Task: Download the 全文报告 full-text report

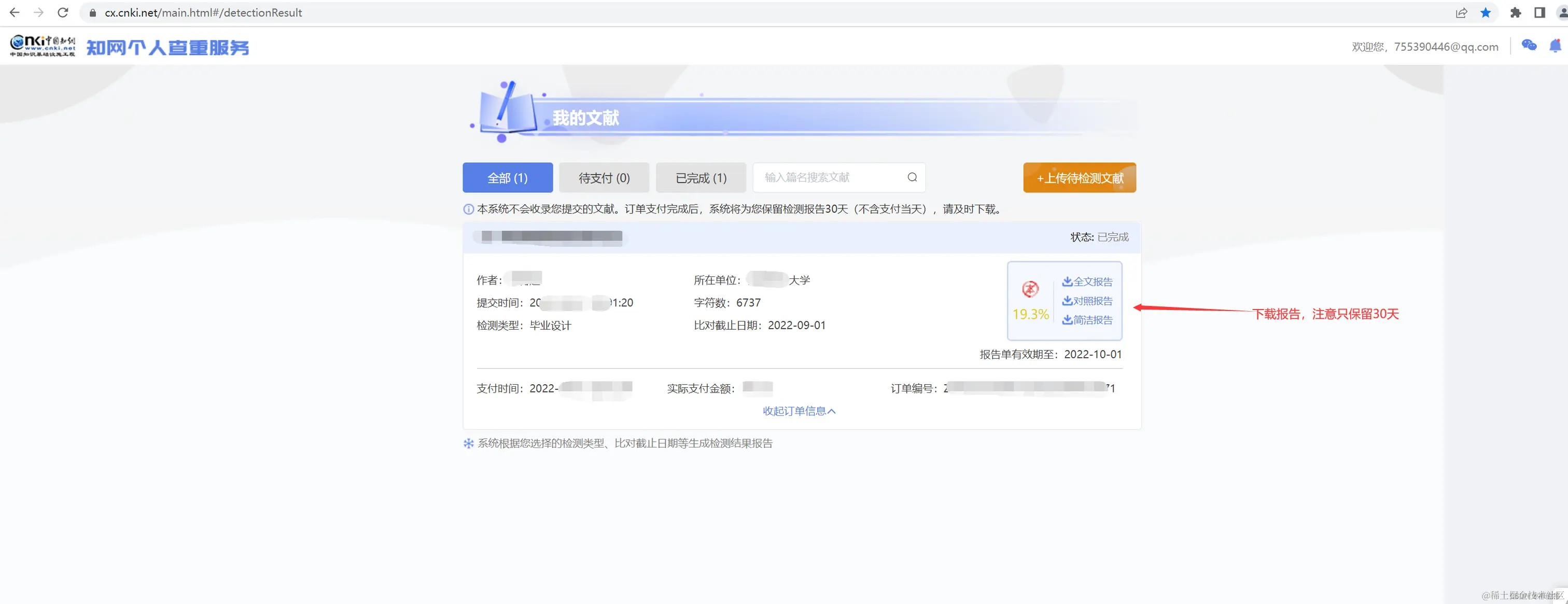Action: [1087, 282]
